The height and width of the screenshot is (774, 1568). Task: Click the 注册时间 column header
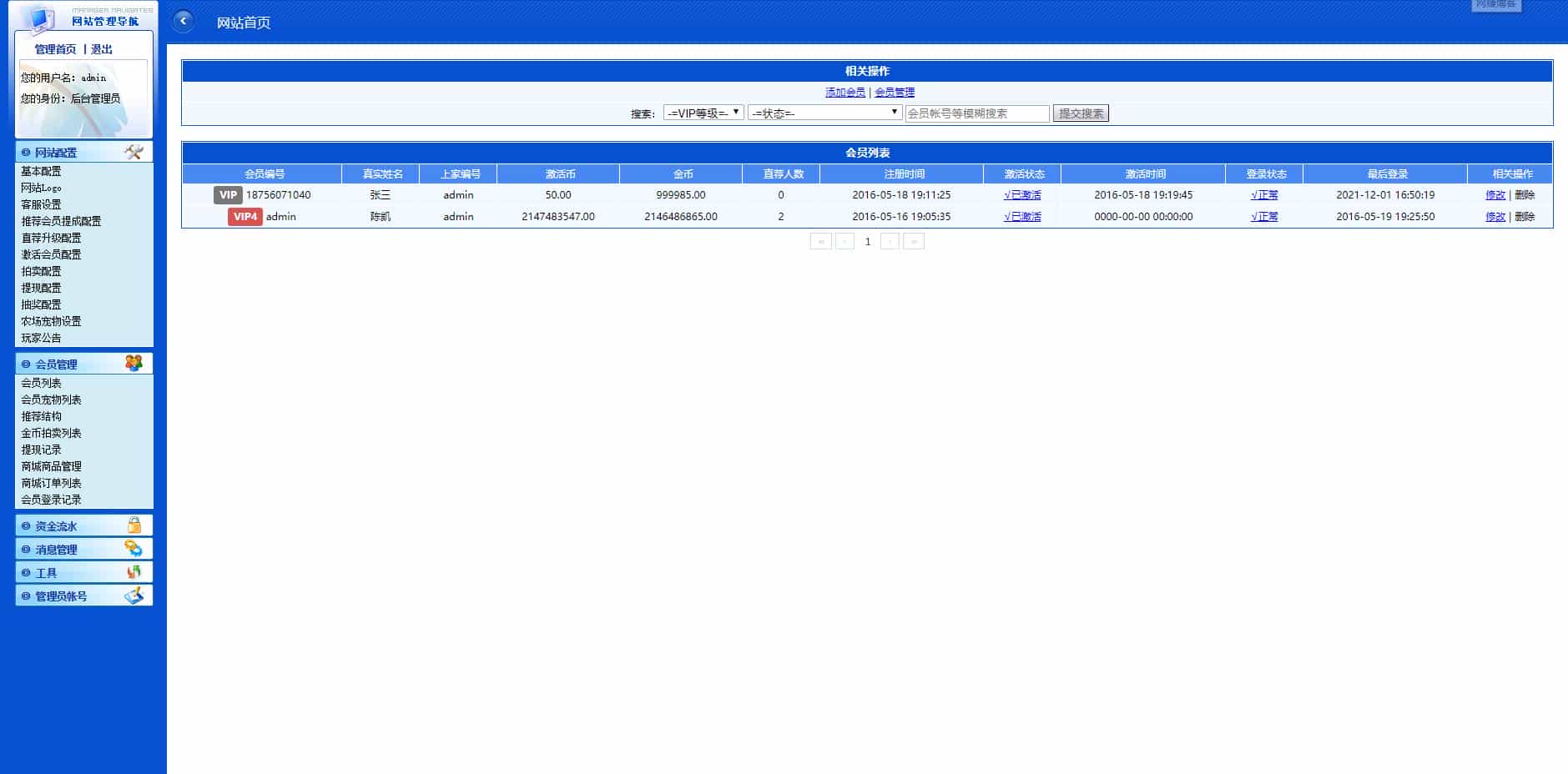(x=904, y=174)
